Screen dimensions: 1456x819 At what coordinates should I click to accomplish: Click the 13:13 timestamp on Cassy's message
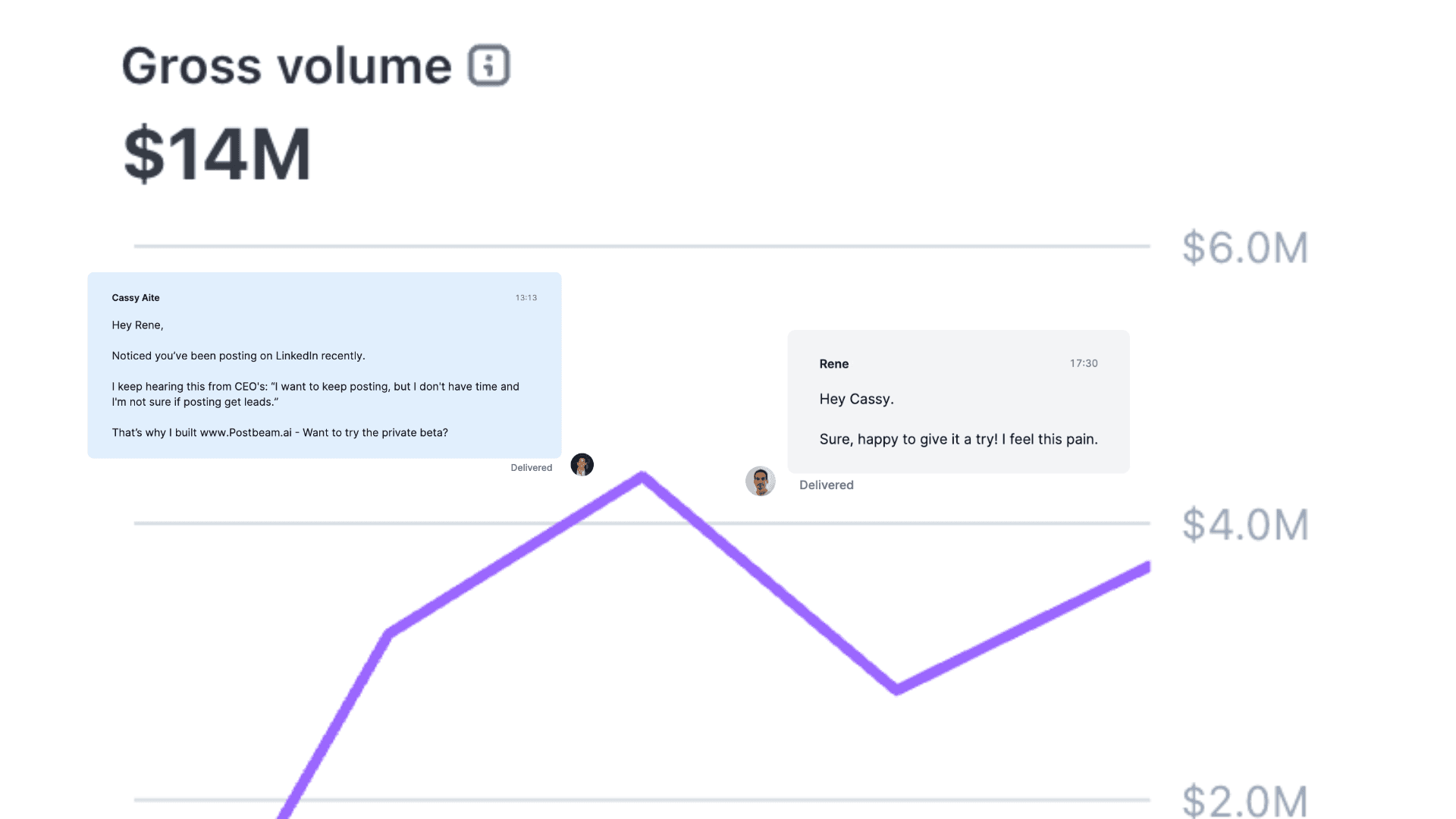526,297
